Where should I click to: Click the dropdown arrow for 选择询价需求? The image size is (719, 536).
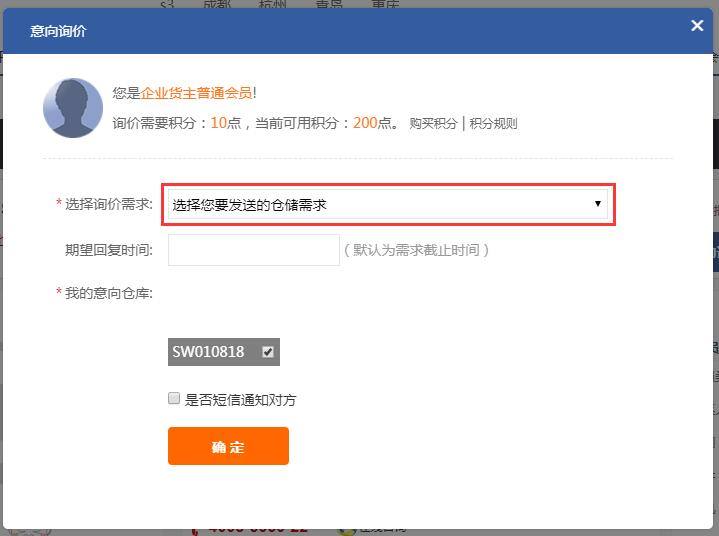click(x=598, y=204)
